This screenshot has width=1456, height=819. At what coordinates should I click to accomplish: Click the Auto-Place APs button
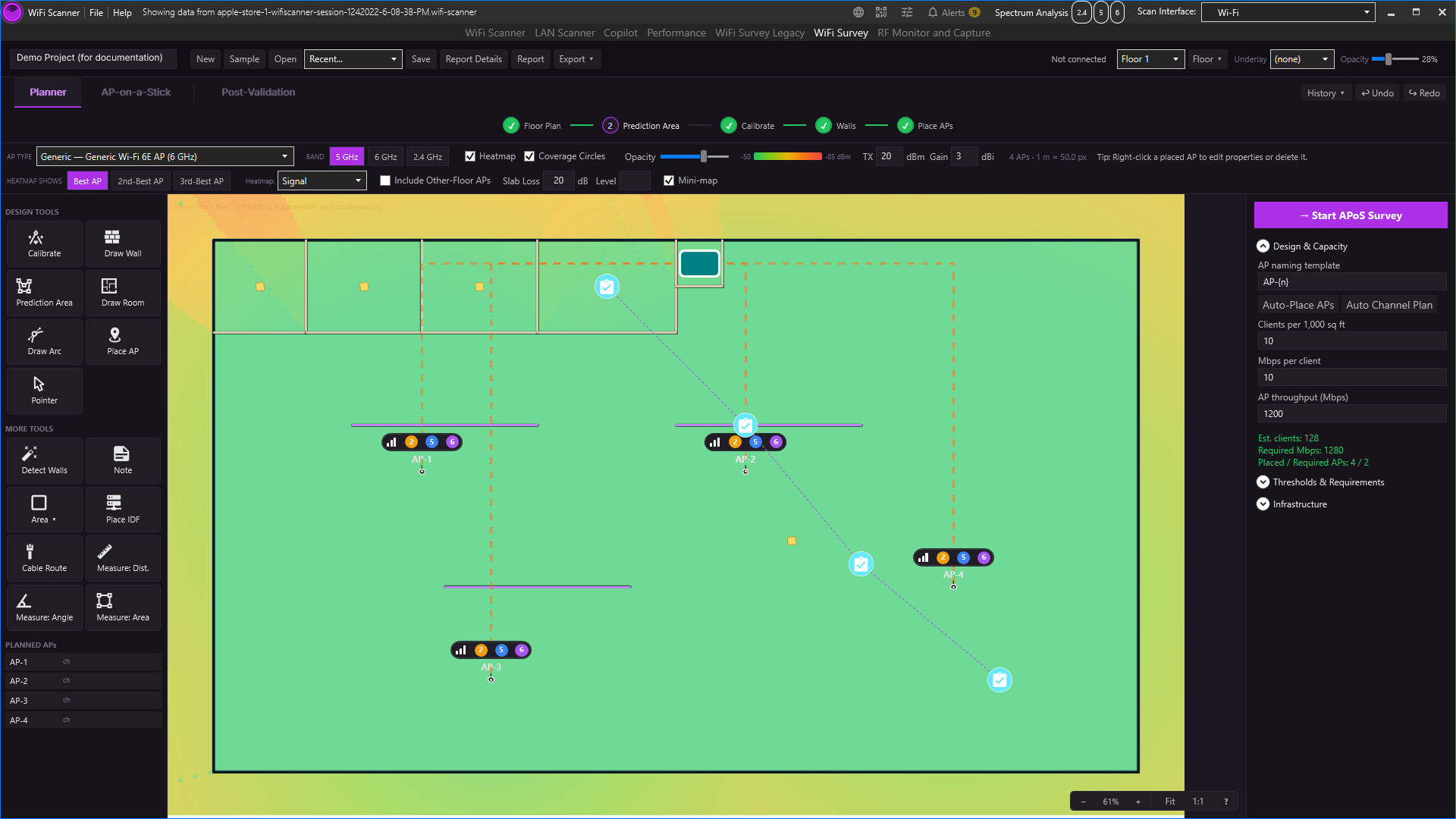click(x=1298, y=305)
